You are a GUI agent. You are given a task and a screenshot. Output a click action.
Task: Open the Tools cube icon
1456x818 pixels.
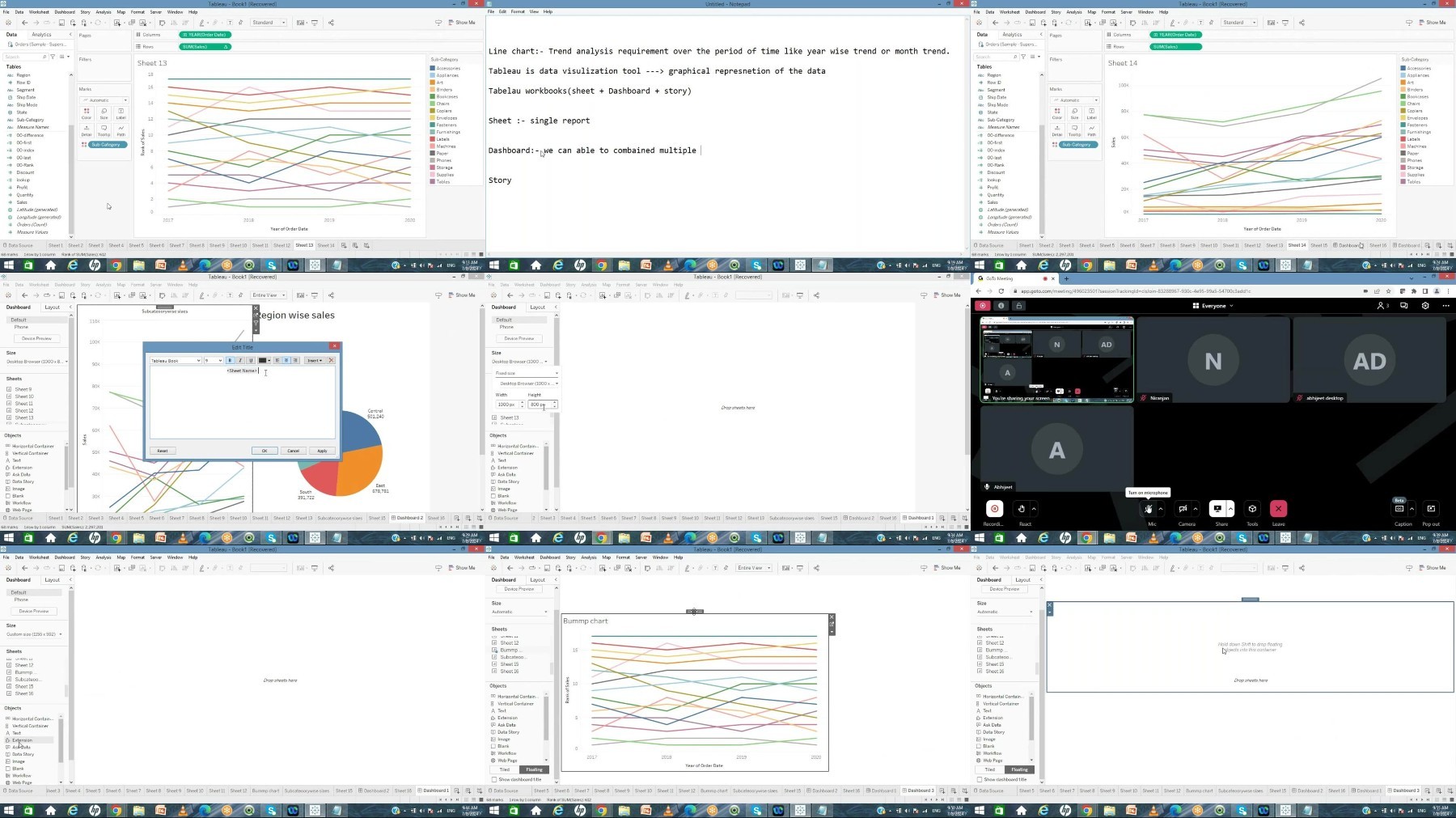[1252, 509]
